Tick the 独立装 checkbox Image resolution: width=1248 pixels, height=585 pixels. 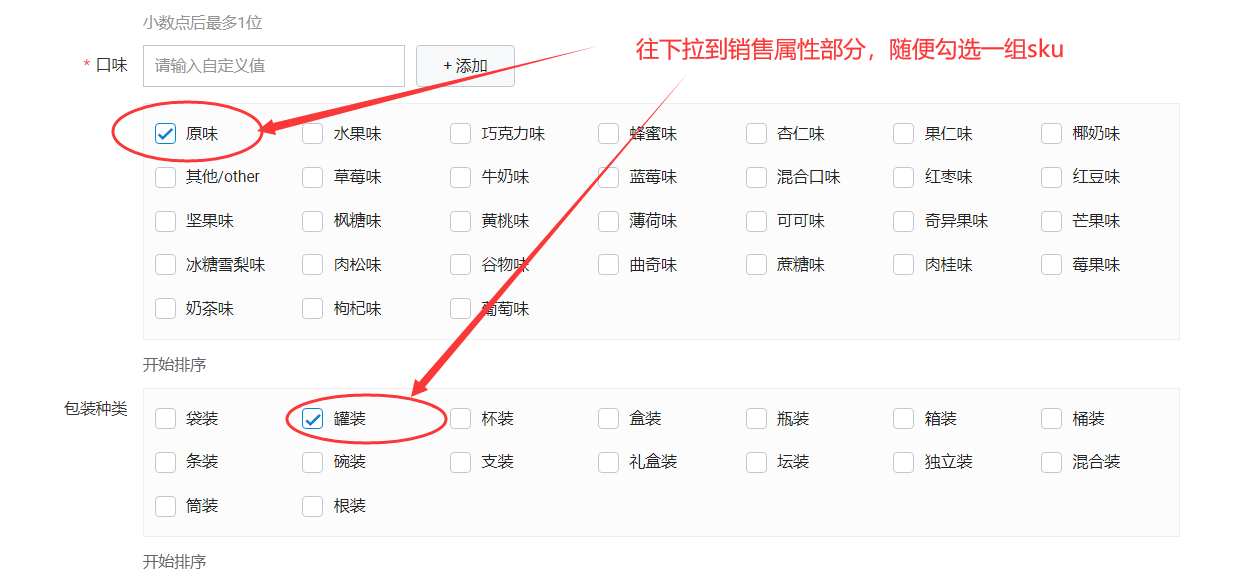tap(904, 462)
